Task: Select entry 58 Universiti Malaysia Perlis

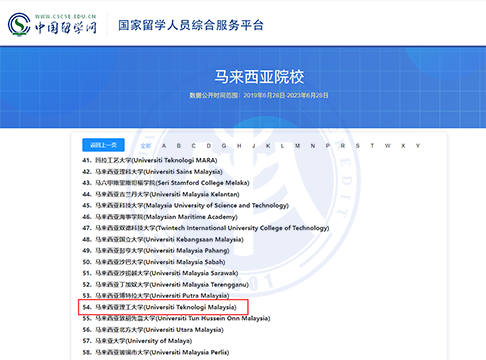Action: coord(156,352)
